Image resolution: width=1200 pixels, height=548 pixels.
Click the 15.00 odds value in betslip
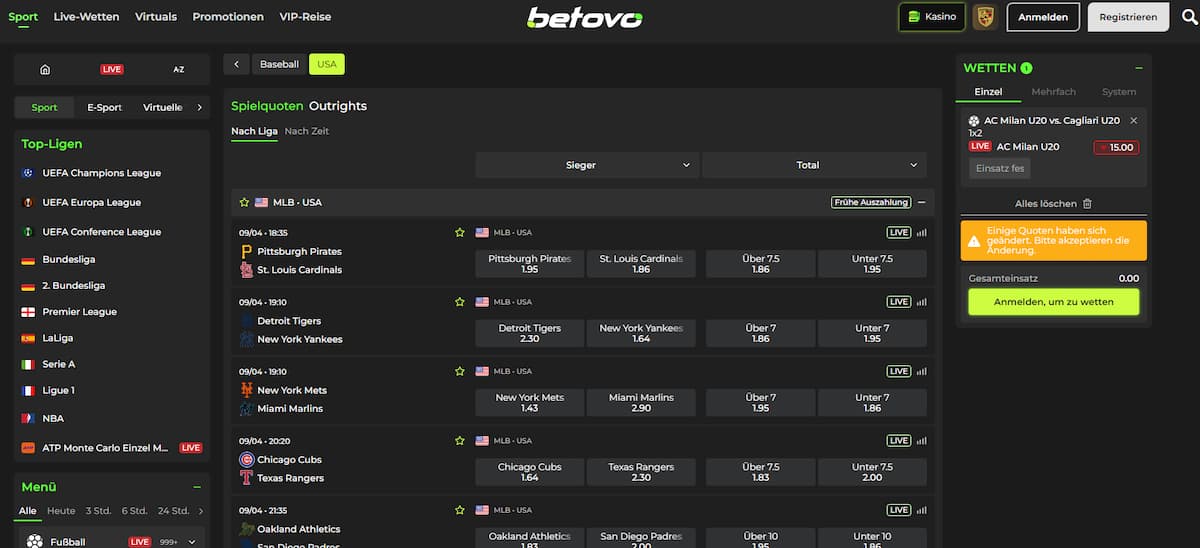[x=1116, y=147]
